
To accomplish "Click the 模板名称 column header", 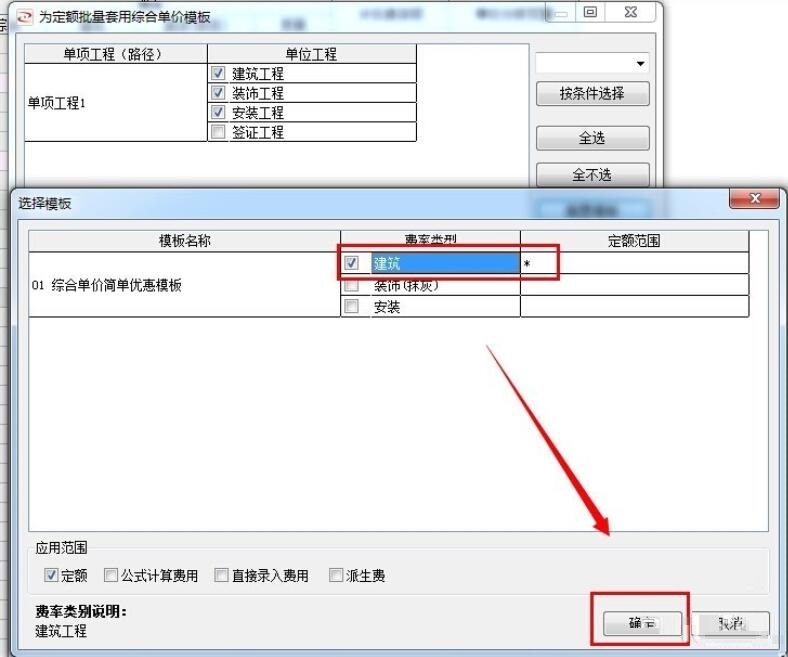I will (x=184, y=241).
